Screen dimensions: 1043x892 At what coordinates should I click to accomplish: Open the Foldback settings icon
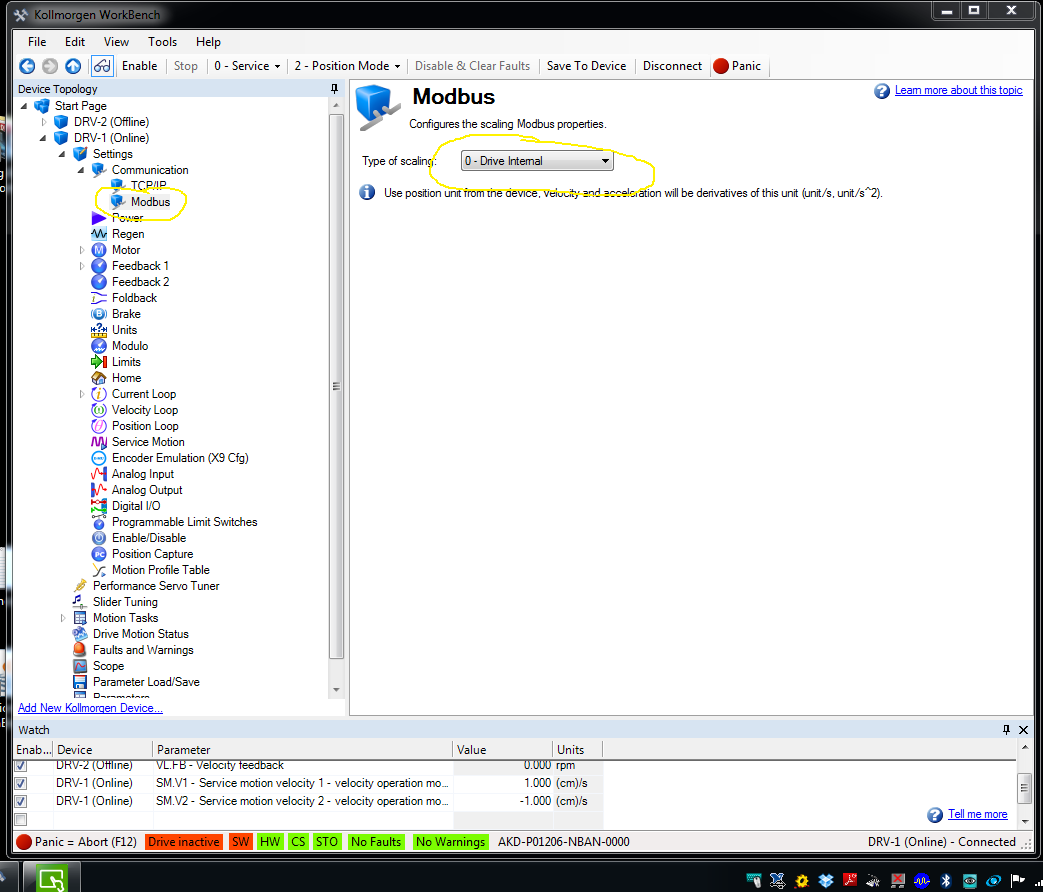98,298
